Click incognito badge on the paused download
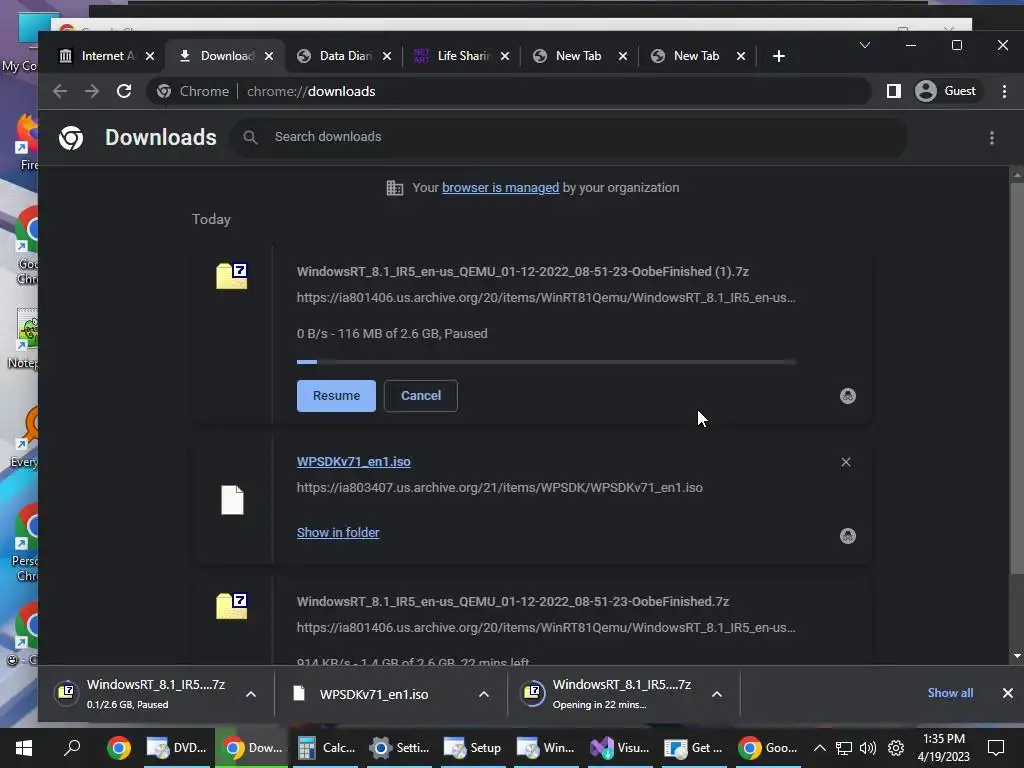Image resolution: width=1024 pixels, height=768 pixels. pyautogui.click(x=848, y=396)
